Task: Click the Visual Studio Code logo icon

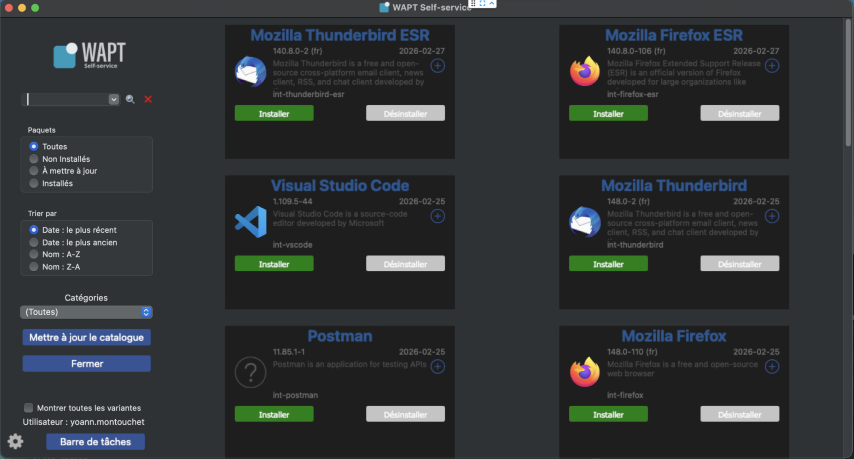Action: [x=249, y=221]
